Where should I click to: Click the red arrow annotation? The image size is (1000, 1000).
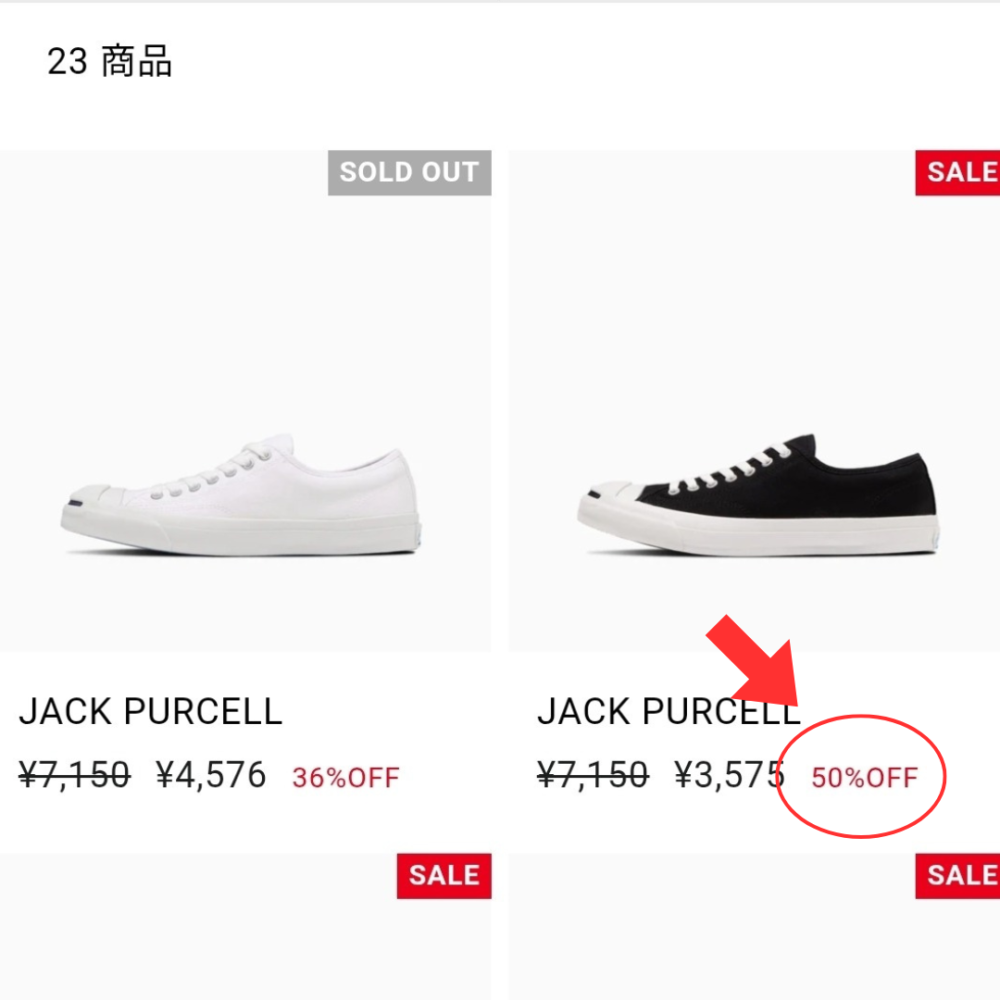click(x=750, y=662)
